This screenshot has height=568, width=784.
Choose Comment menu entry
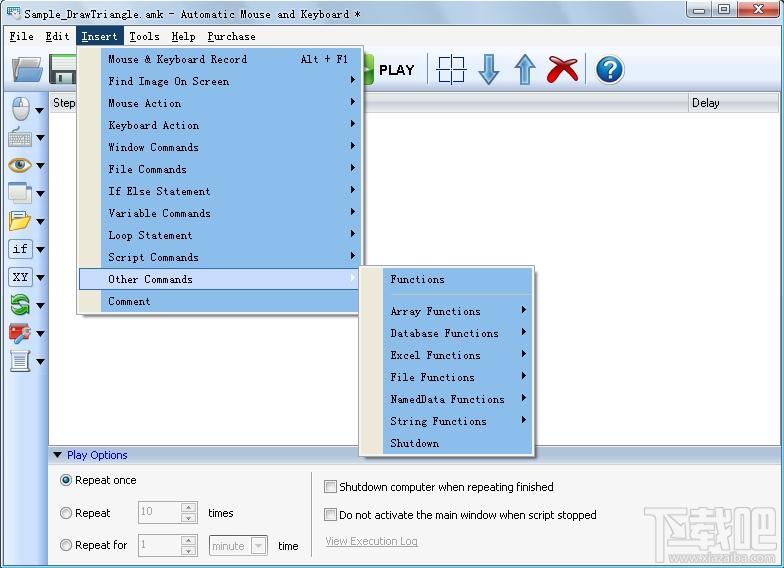pos(220,301)
